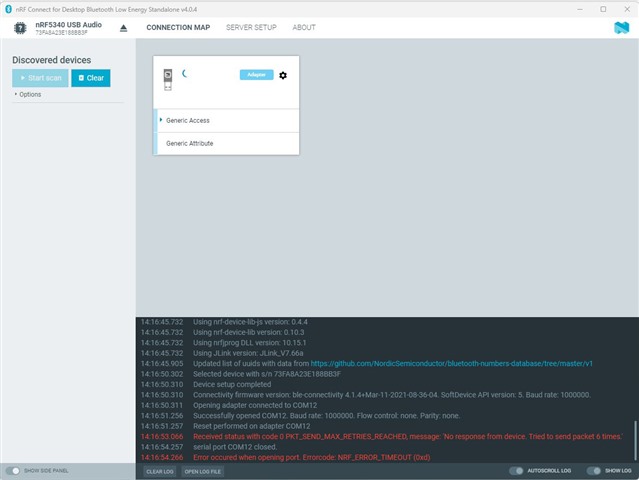The image size is (639, 480).
Task: Toggle the Show Side Panel switch
Action: click(x=13, y=471)
